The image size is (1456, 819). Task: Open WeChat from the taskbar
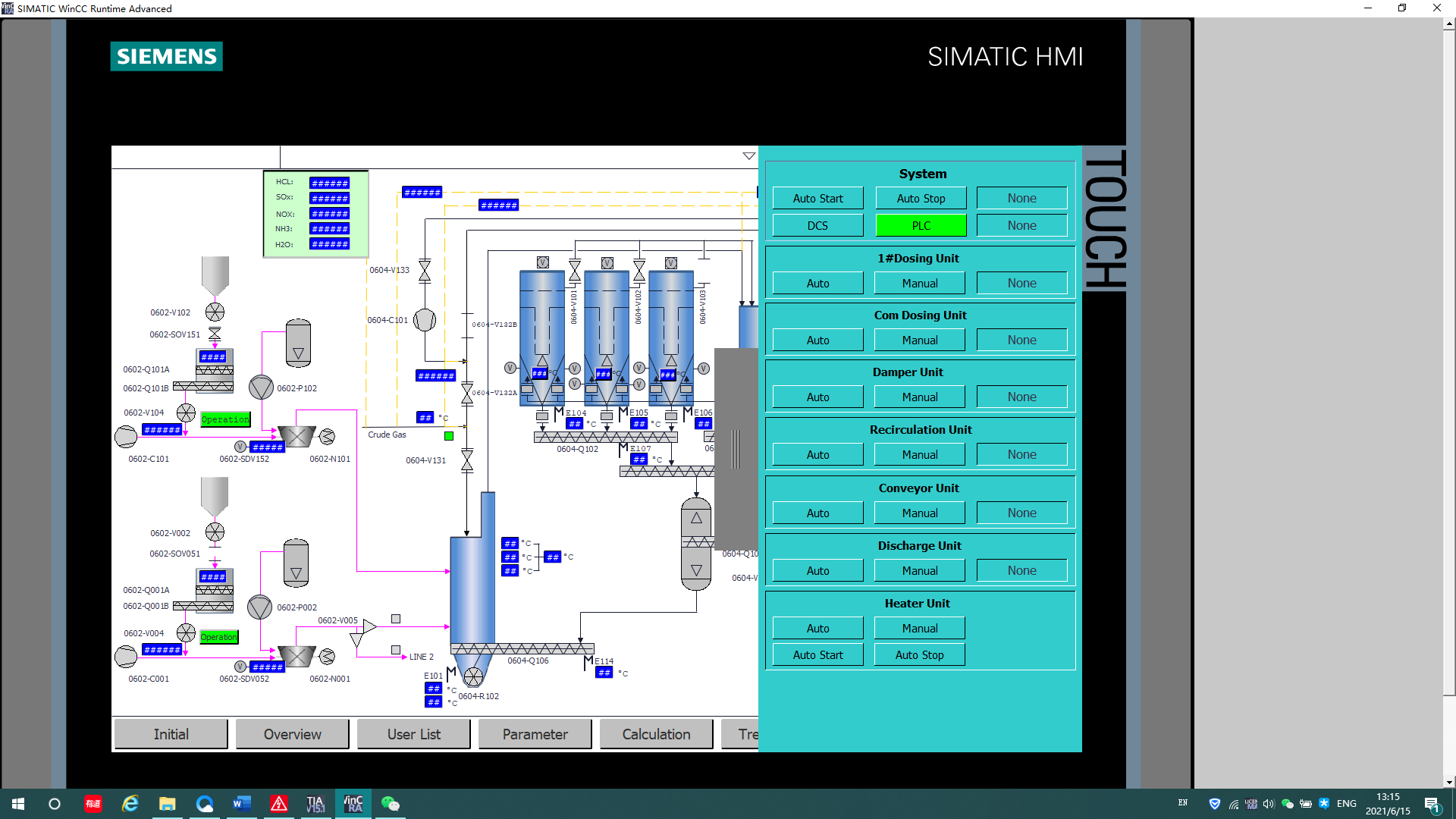pos(390,804)
